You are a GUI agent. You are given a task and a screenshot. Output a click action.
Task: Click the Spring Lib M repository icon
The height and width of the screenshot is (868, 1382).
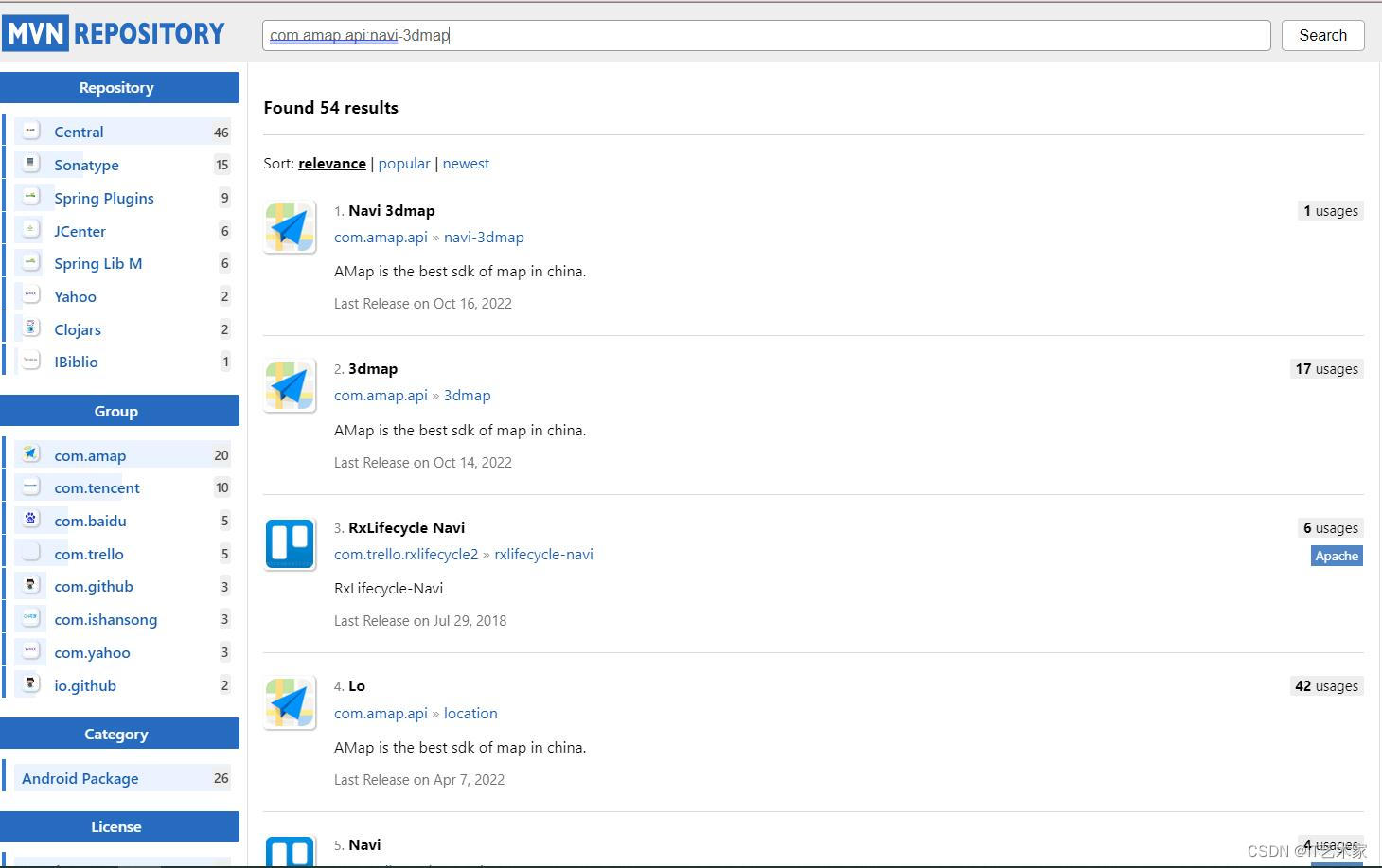click(30, 262)
